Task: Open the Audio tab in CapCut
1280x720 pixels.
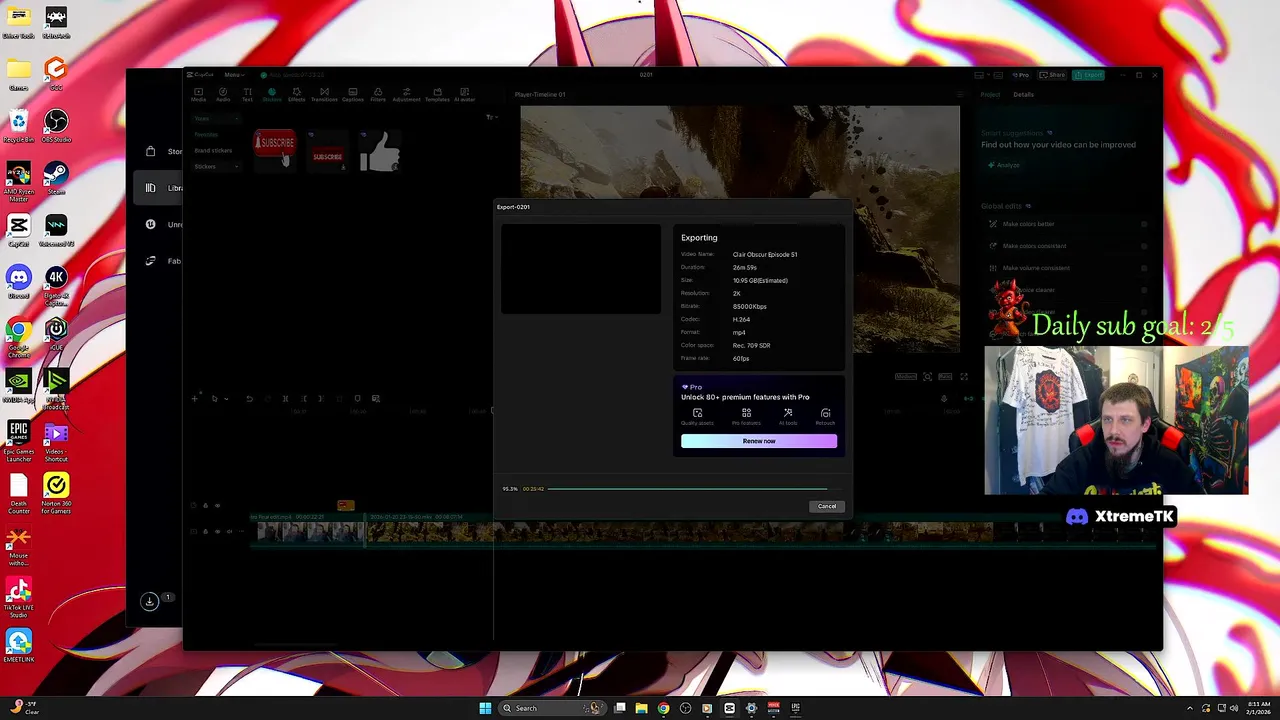Action: pos(223,95)
